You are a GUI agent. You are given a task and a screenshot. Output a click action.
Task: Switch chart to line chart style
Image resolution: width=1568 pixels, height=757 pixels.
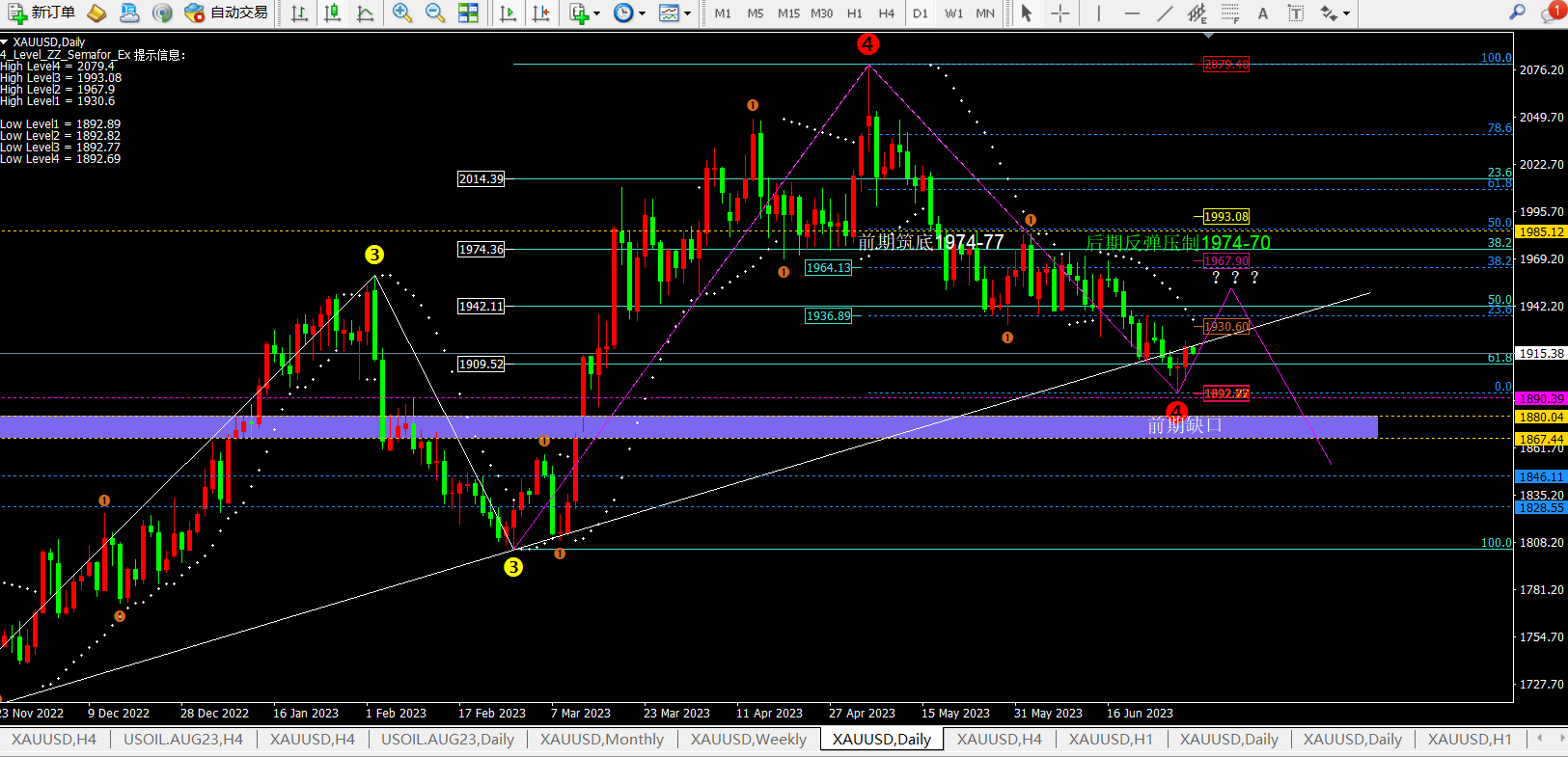pos(366,13)
